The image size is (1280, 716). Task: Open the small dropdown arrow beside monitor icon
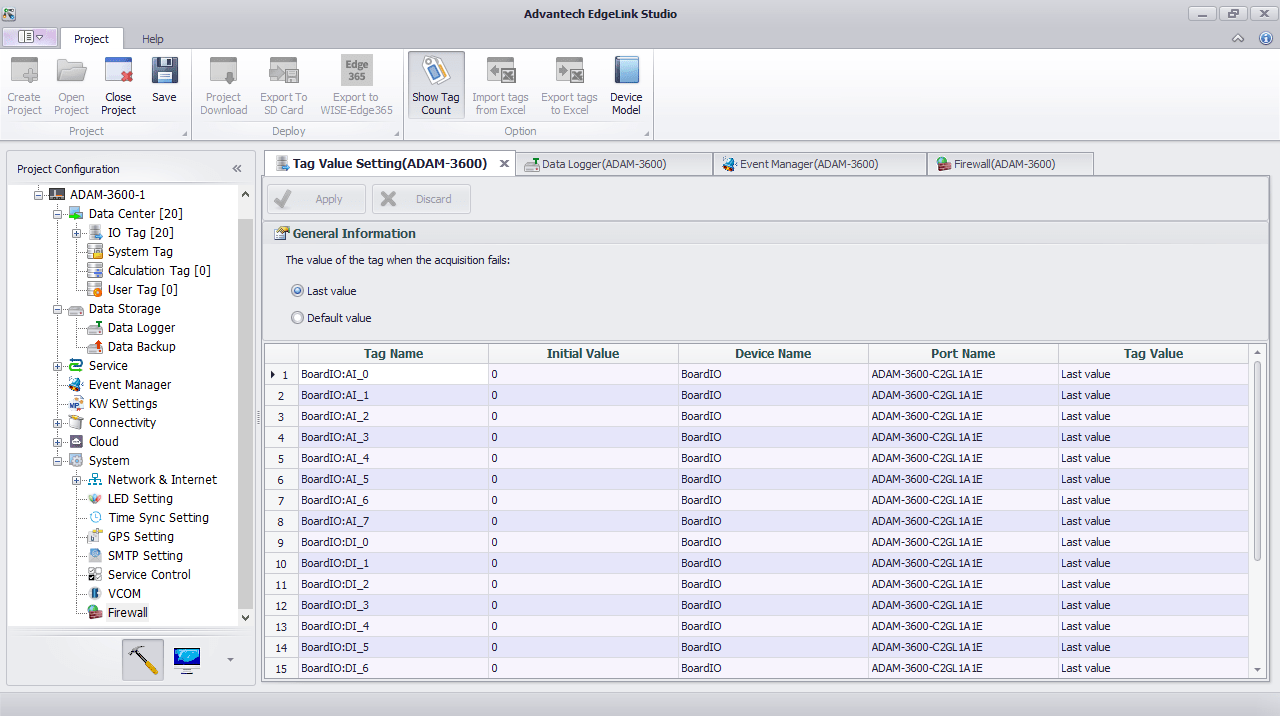click(231, 660)
